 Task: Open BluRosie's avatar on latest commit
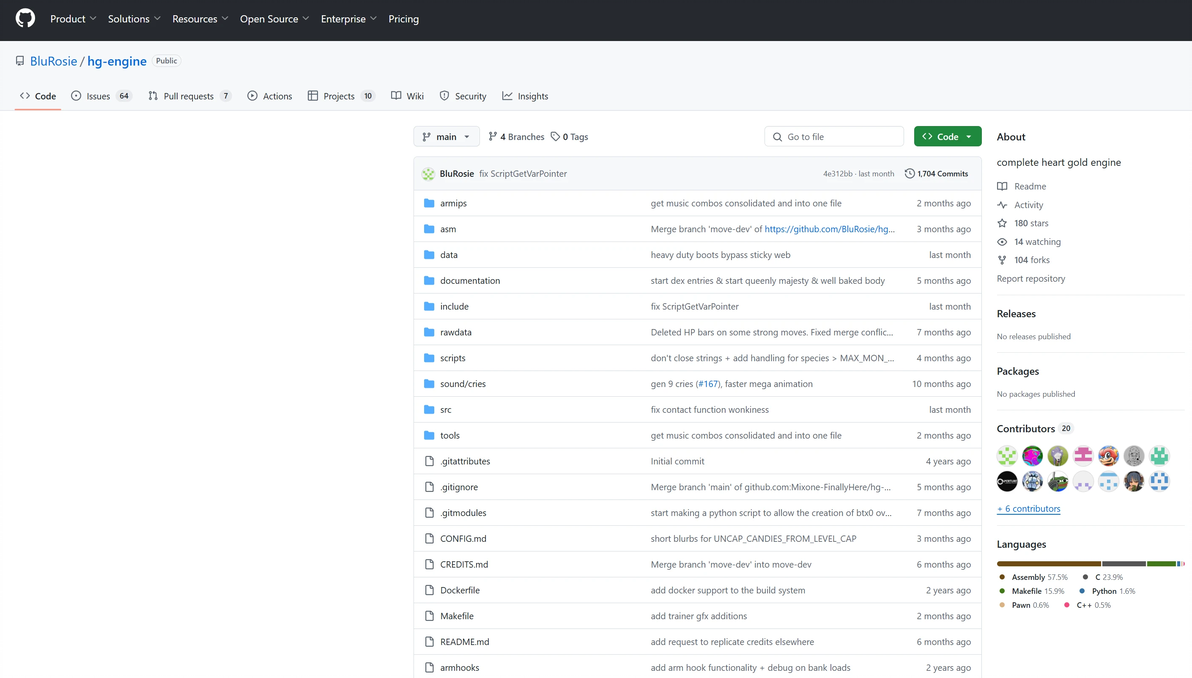click(429, 173)
